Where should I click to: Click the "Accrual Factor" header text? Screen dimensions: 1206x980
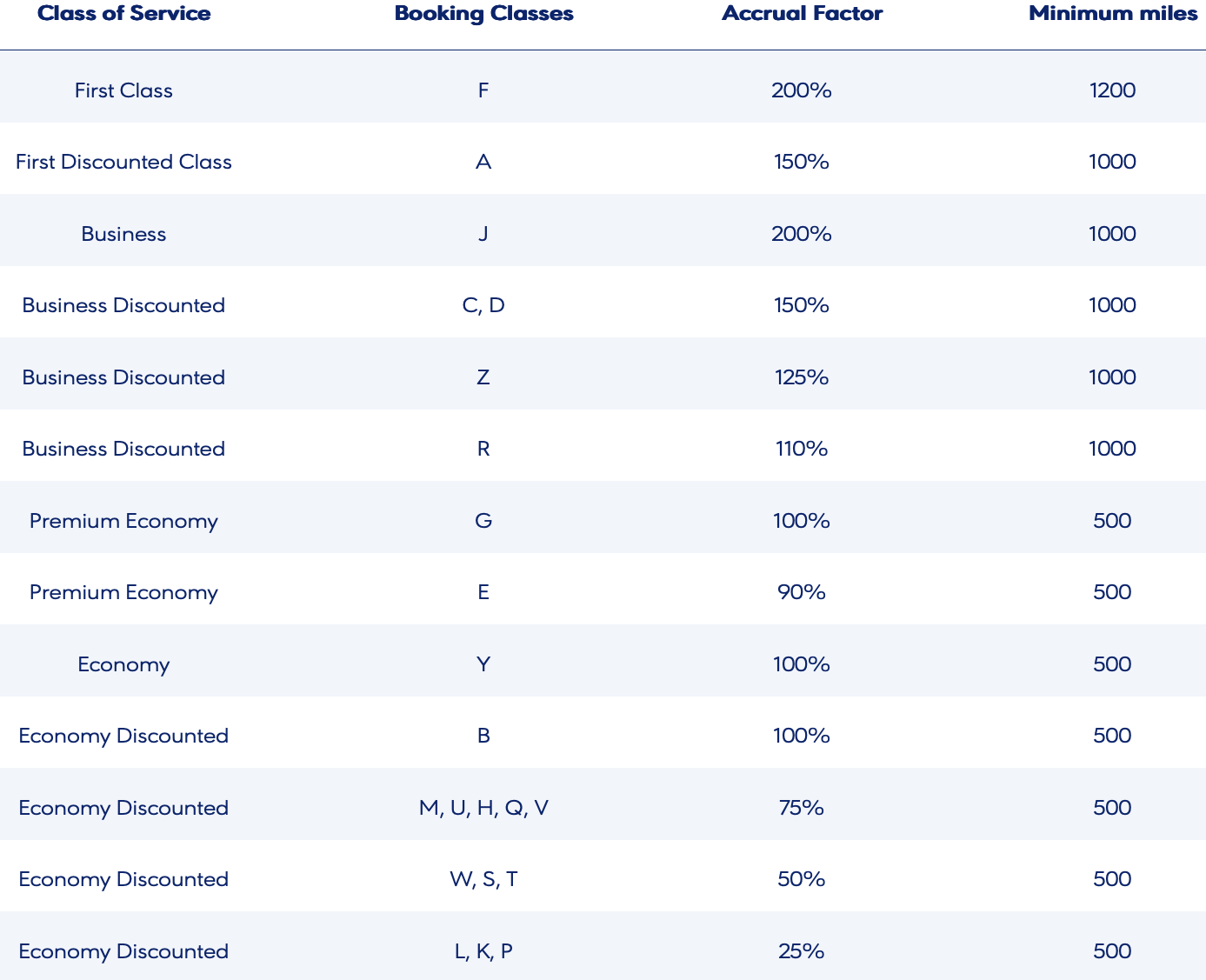click(x=802, y=14)
